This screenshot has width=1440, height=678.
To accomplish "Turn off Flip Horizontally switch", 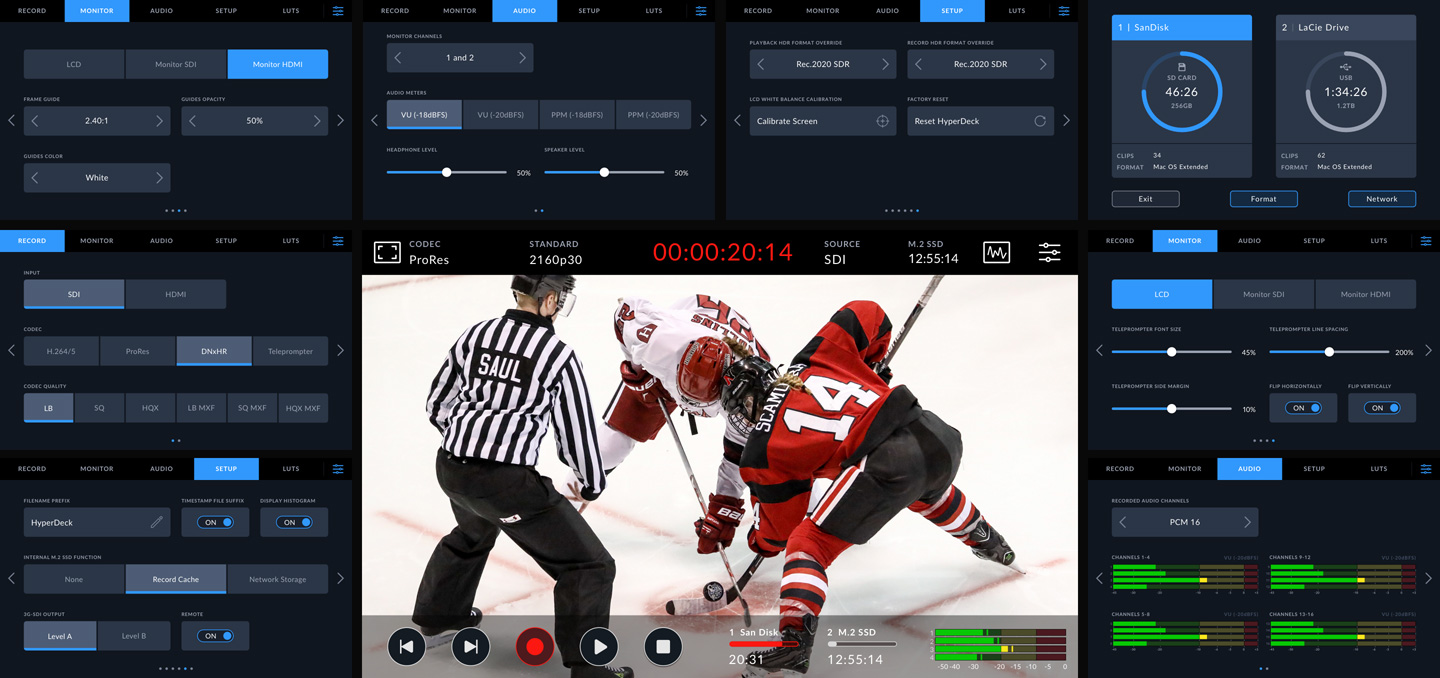I will tap(1303, 408).
